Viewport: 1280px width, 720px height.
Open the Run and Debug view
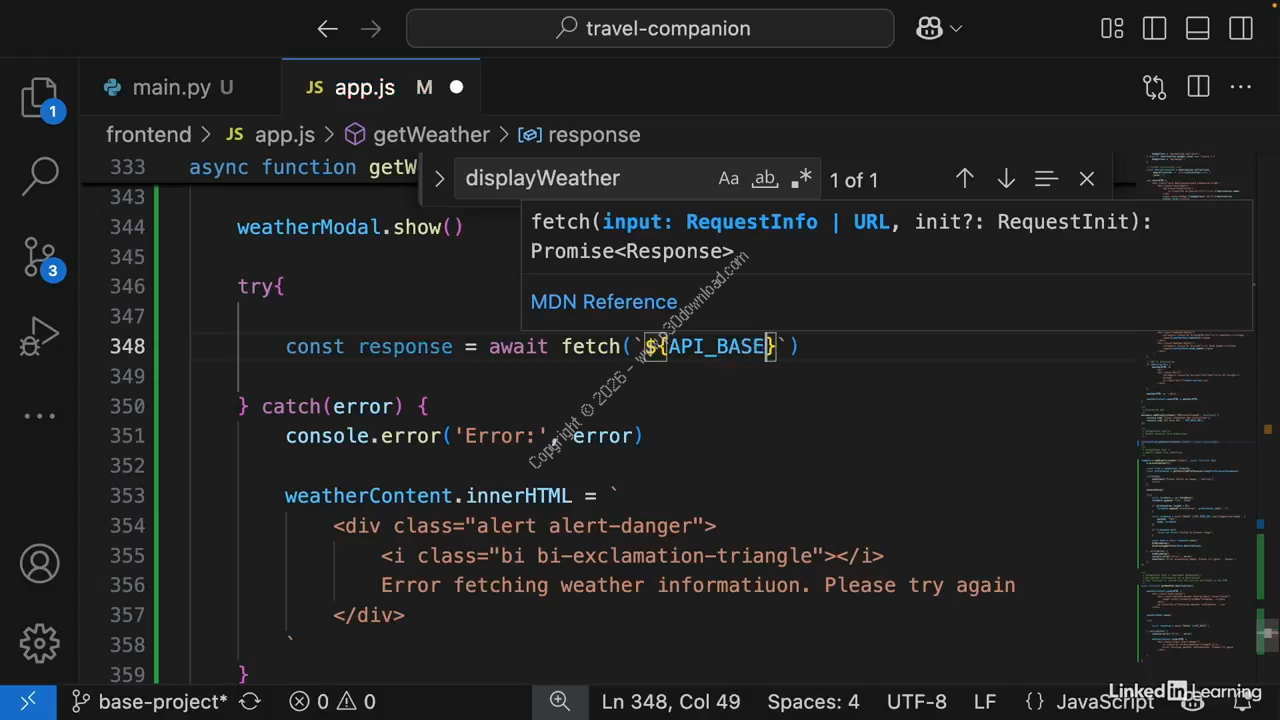click(x=40, y=337)
